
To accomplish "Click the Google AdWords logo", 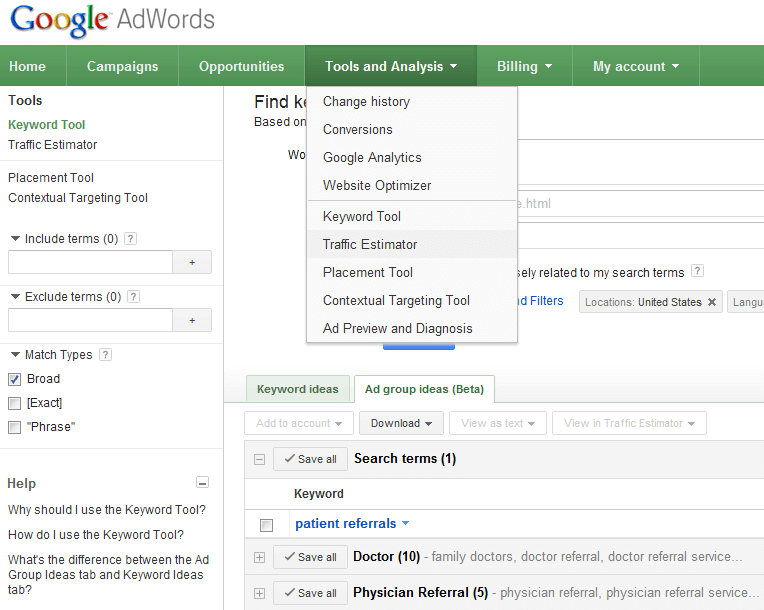I will 112,20.
